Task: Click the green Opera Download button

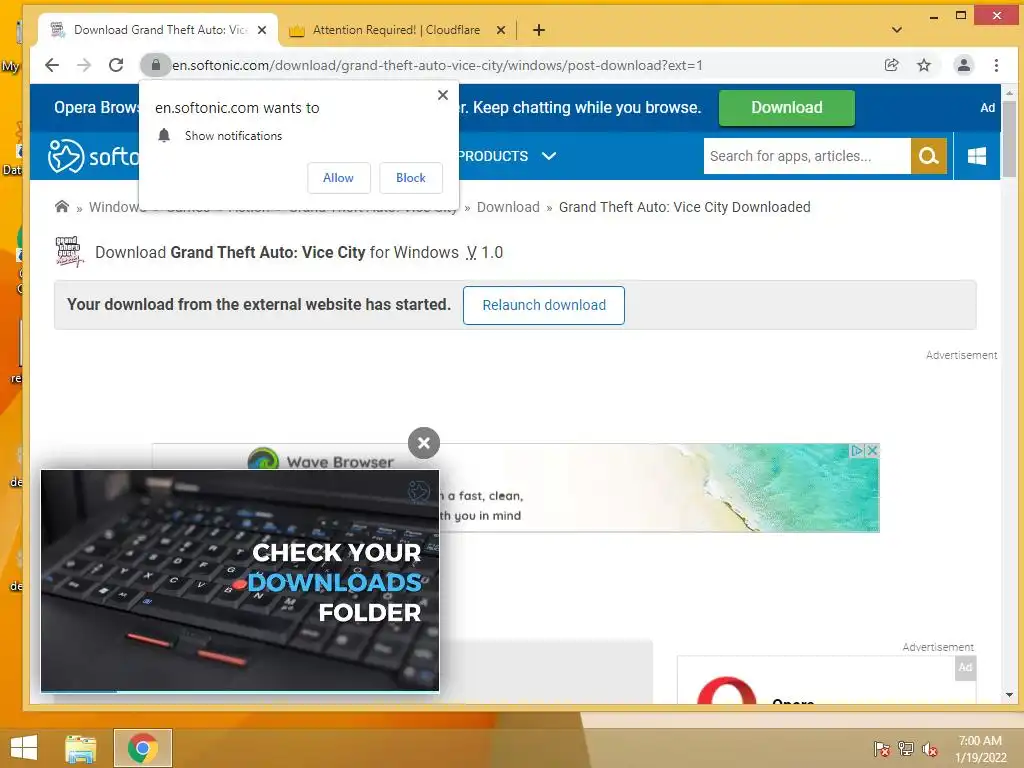Action: coord(786,108)
